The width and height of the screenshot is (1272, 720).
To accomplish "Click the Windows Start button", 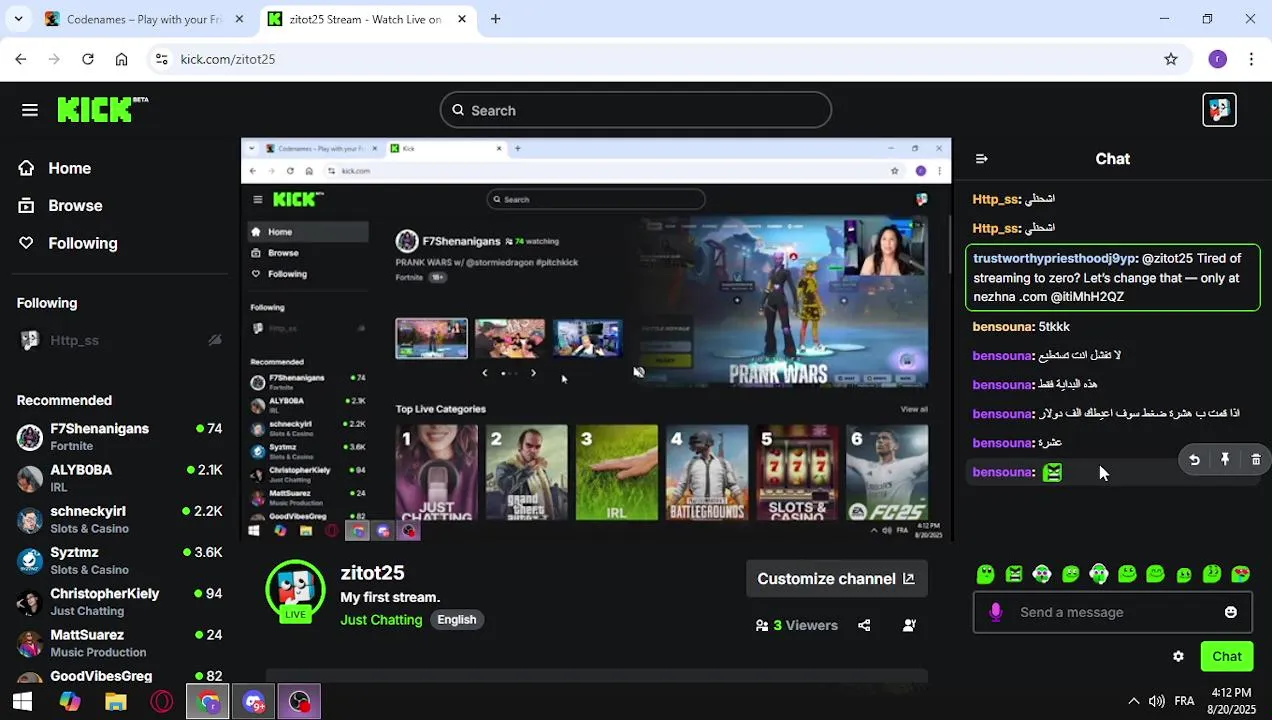I will tap(22, 702).
